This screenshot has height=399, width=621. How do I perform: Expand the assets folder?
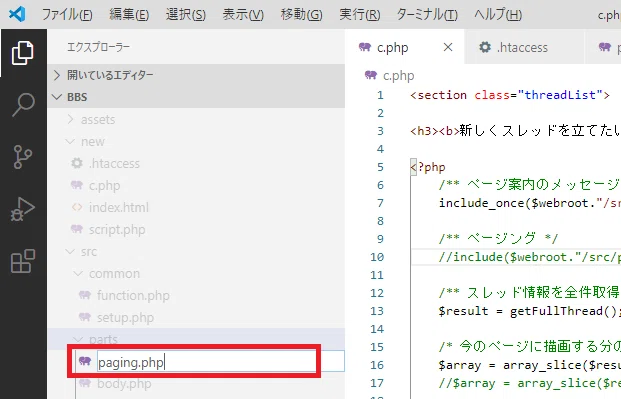pyautogui.click(x=70, y=119)
